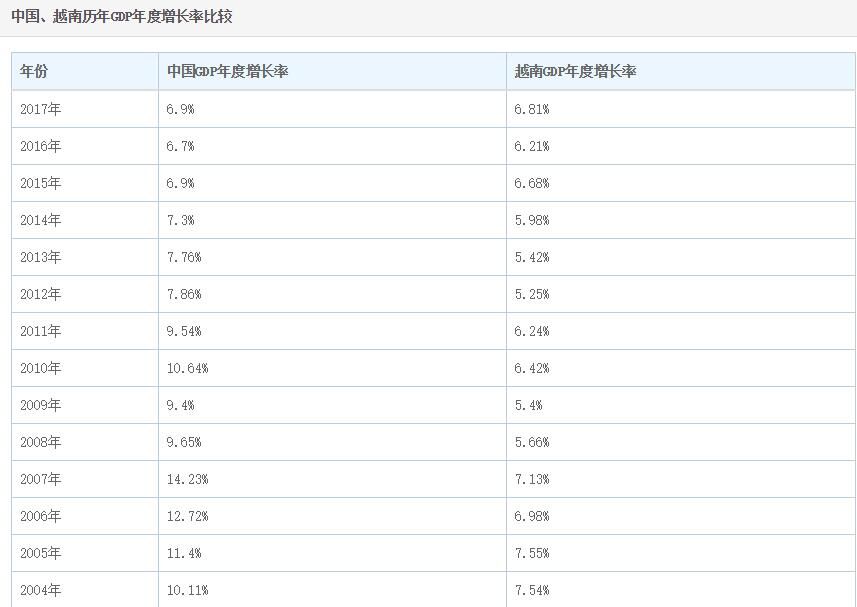Click Vietnam's 7.13% cell for 2007
Image resolution: width=857 pixels, height=607 pixels.
tap(532, 479)
